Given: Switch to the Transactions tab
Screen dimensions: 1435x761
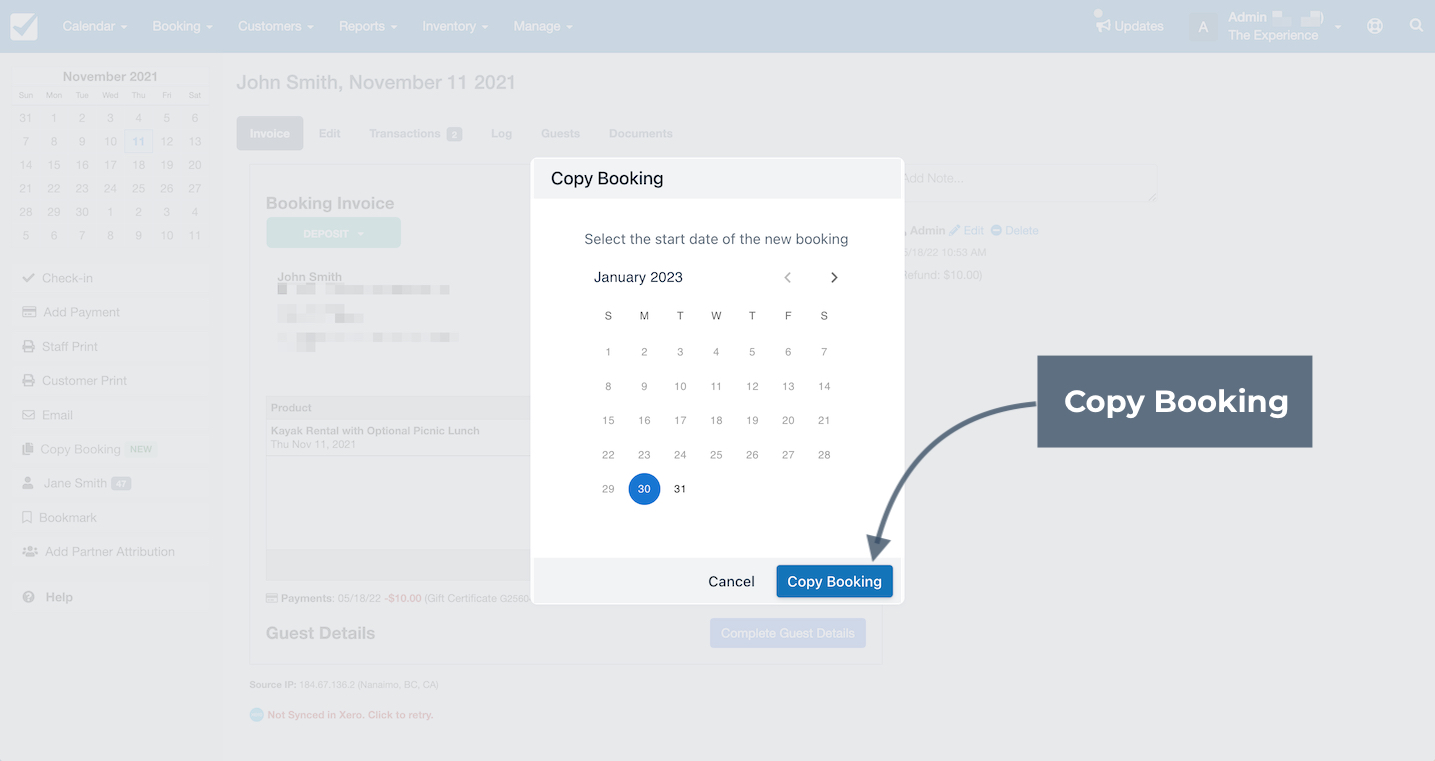Looking at the screenshot, I should coord(415,133).
